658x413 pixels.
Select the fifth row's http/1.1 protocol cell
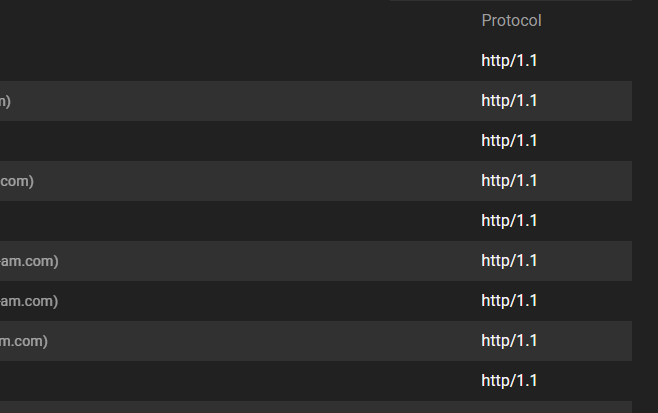pyautogui.click(x=509, y=221)
